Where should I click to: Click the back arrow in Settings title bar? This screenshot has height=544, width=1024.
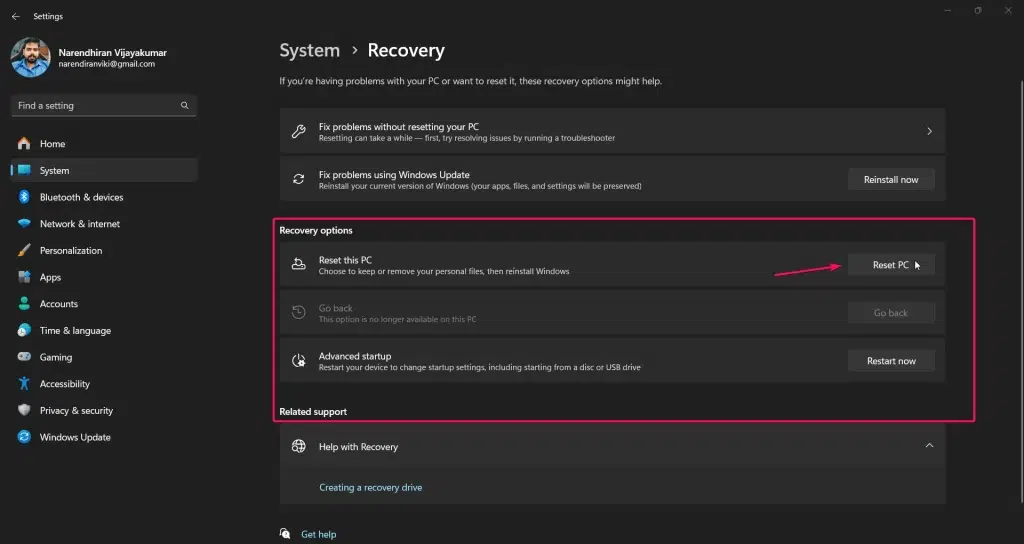pyautogui.click(x=16, y=16)
